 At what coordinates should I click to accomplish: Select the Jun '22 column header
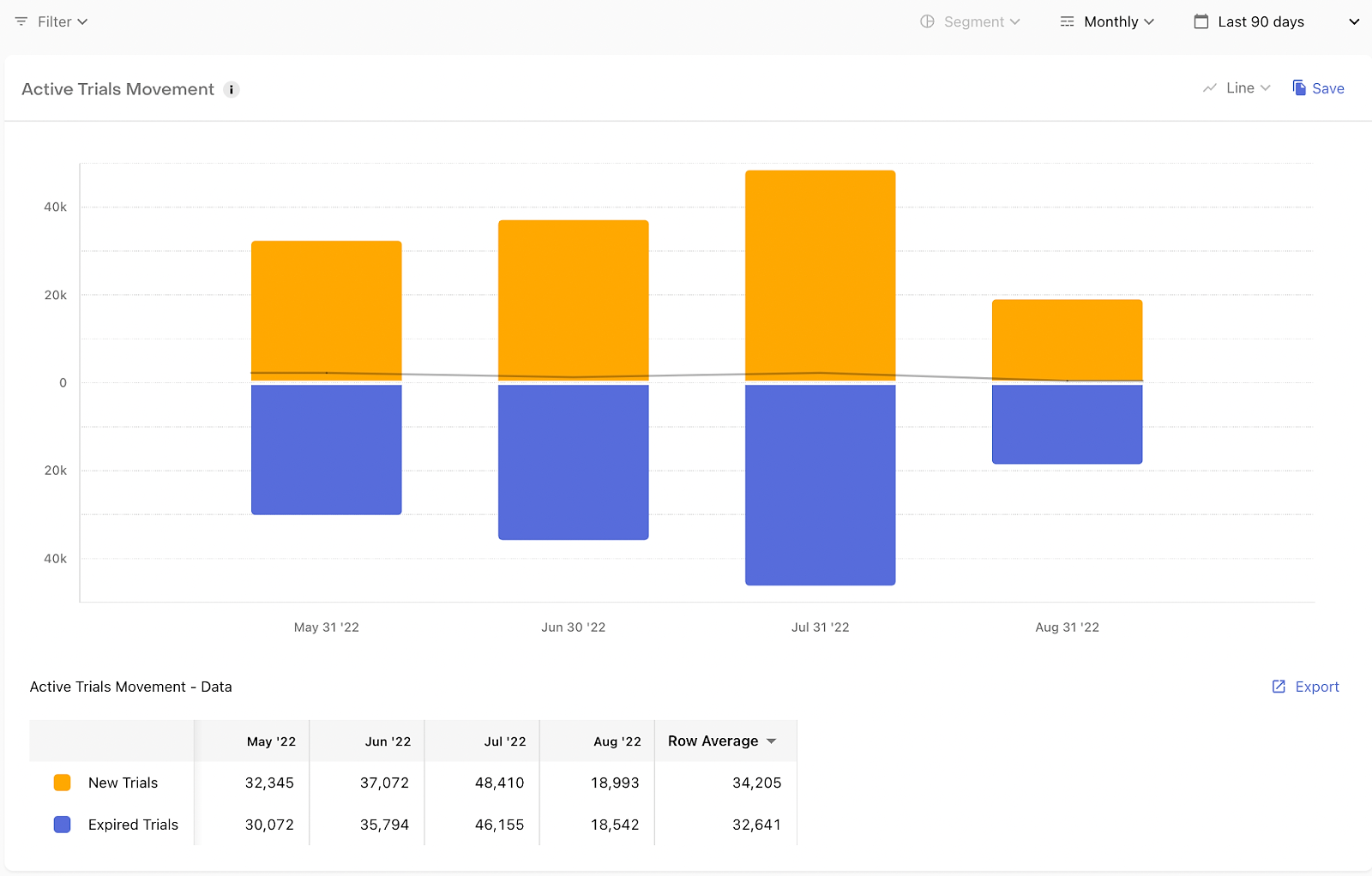pos(388,741)
